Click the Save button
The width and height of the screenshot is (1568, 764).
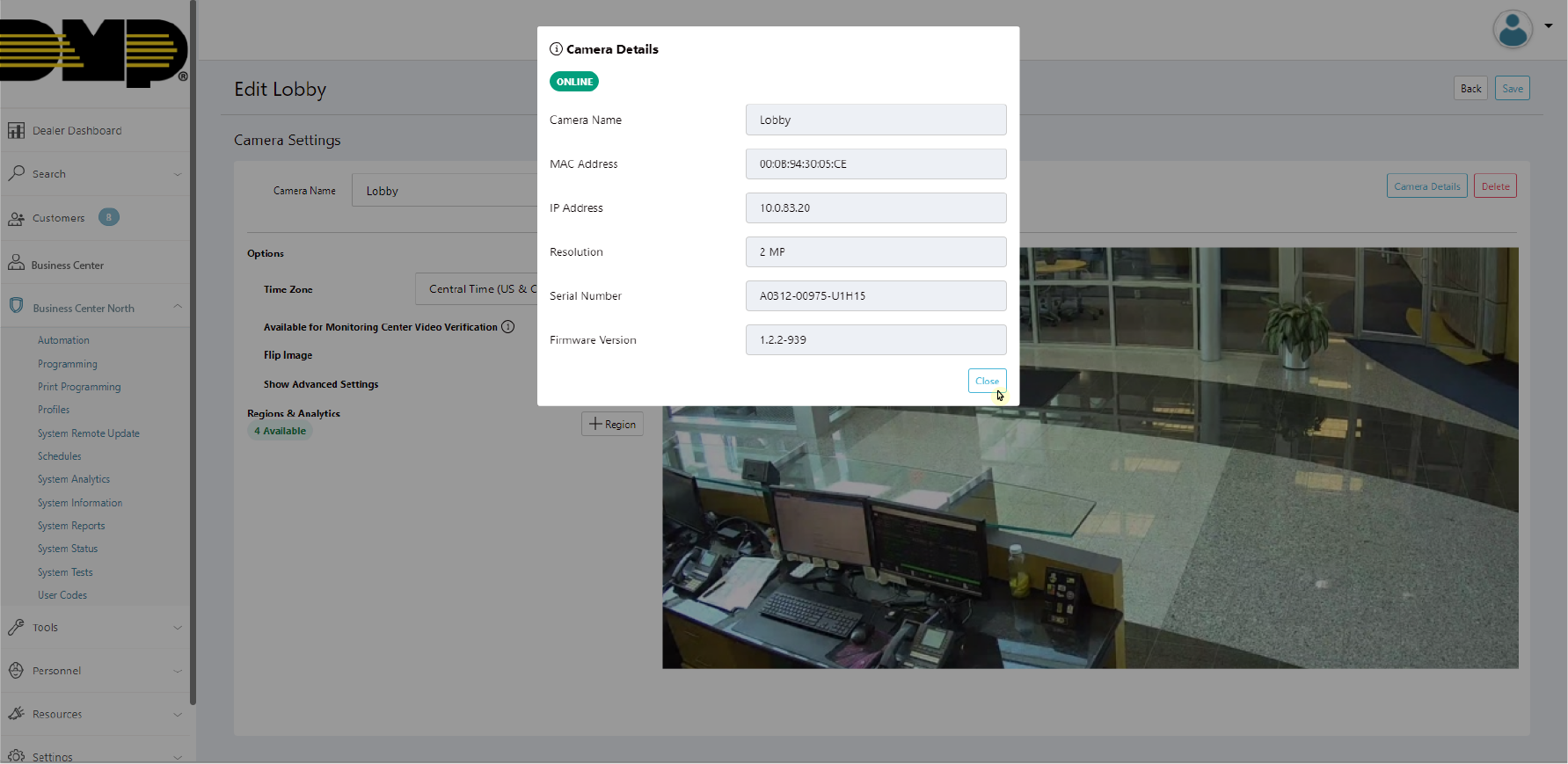1512,89
